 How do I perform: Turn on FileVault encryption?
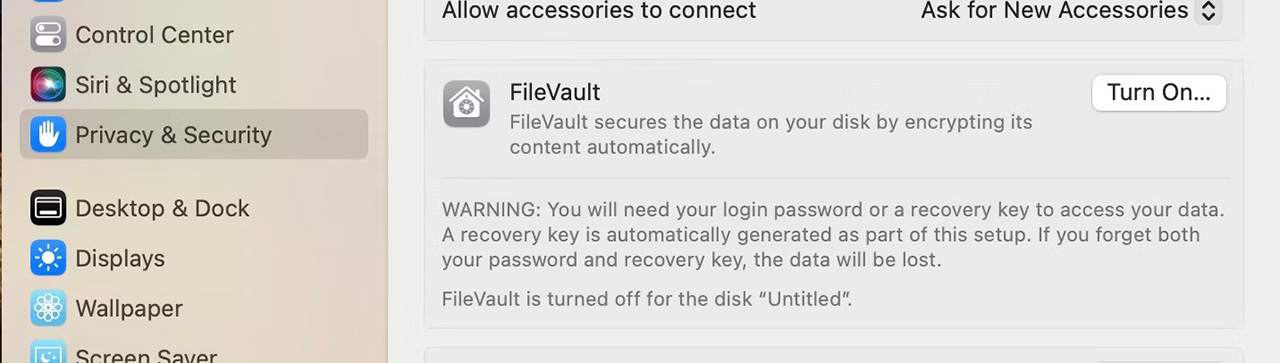pyautogui.click(x=1159, y=93)
